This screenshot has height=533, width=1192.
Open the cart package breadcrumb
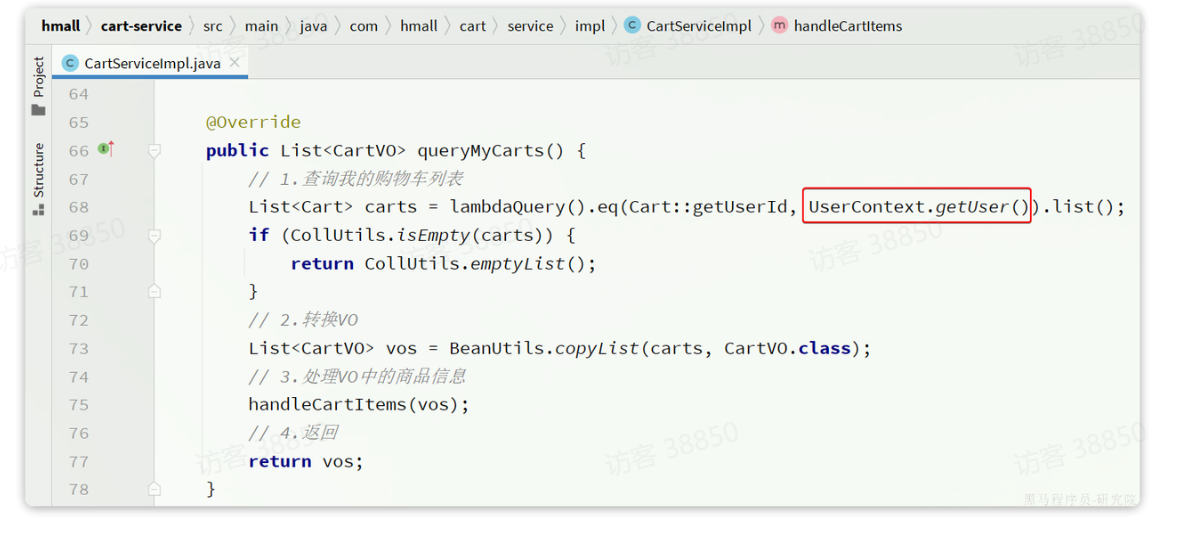472,26
